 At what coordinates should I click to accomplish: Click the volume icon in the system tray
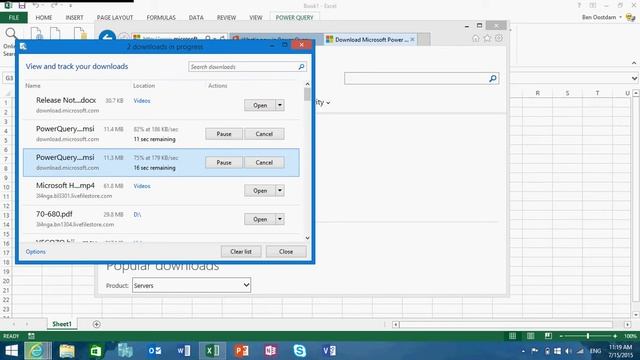[x=569, y=351]
